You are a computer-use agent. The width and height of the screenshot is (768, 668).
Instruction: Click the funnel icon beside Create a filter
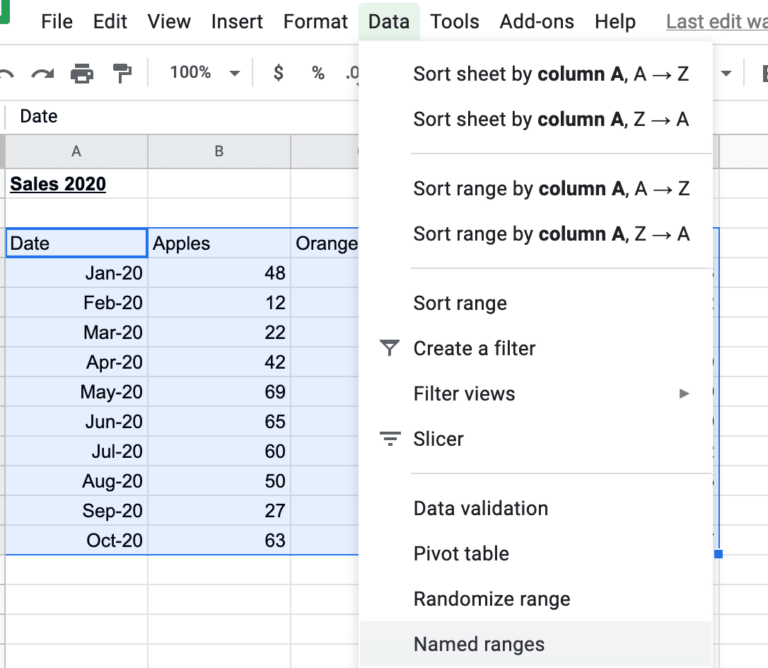(389, 348)
